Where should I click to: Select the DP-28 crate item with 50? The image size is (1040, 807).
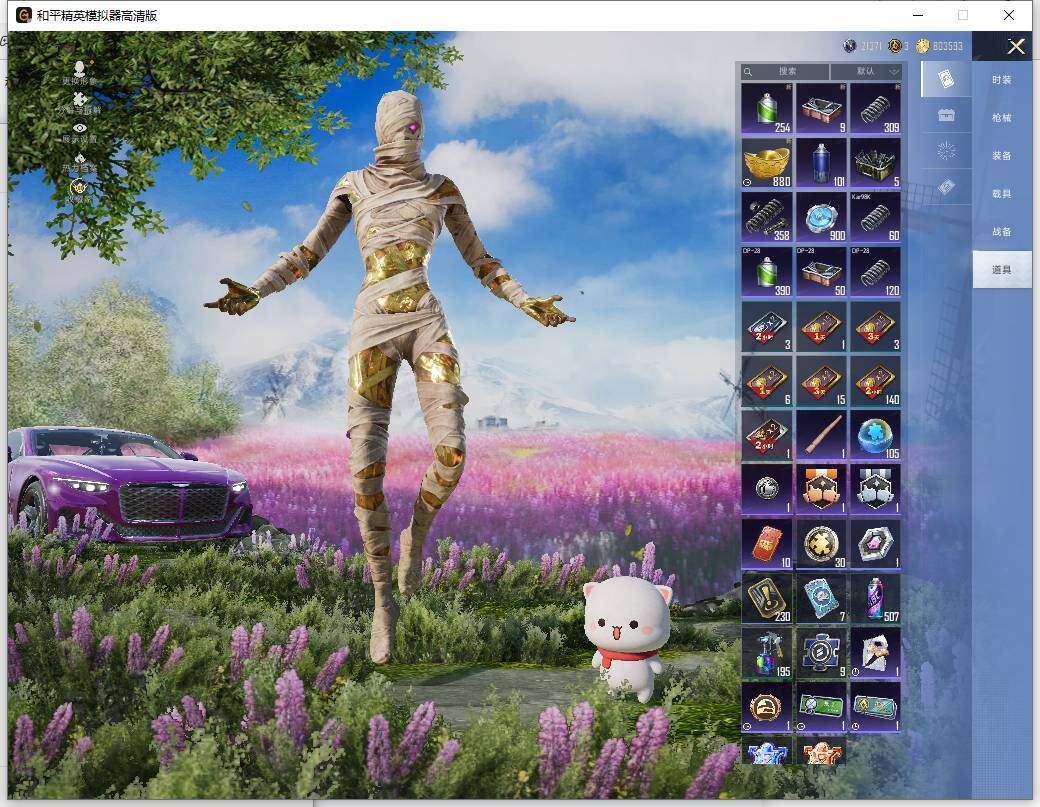click(821, 271)
